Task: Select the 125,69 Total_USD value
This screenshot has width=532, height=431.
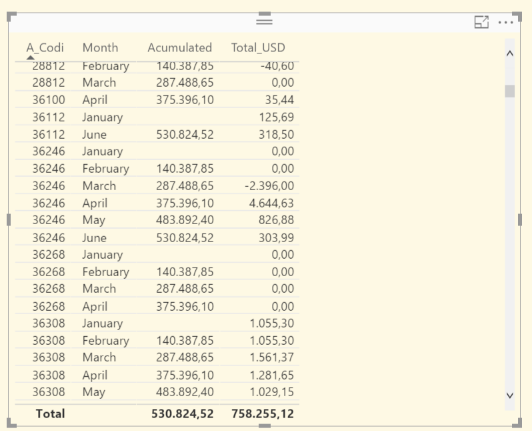Action: point(277,117)
